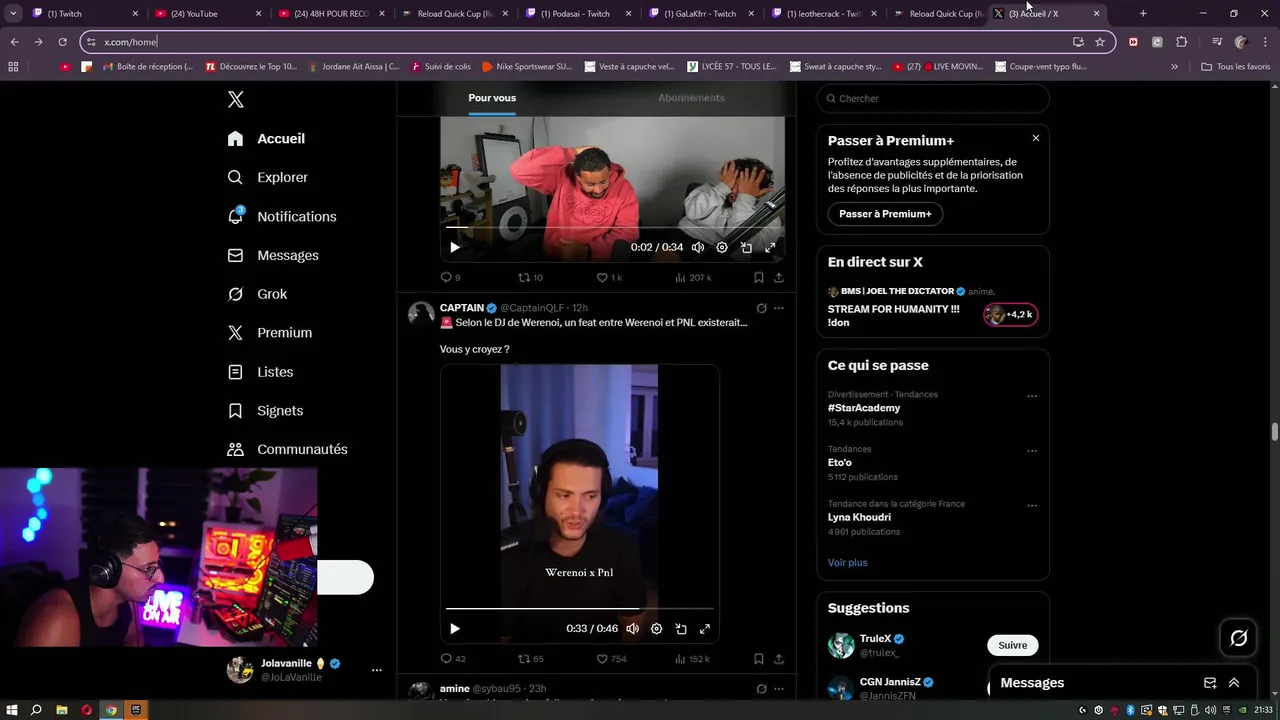
Task: View stats for the 207 k views post
Action: point(693,277)
